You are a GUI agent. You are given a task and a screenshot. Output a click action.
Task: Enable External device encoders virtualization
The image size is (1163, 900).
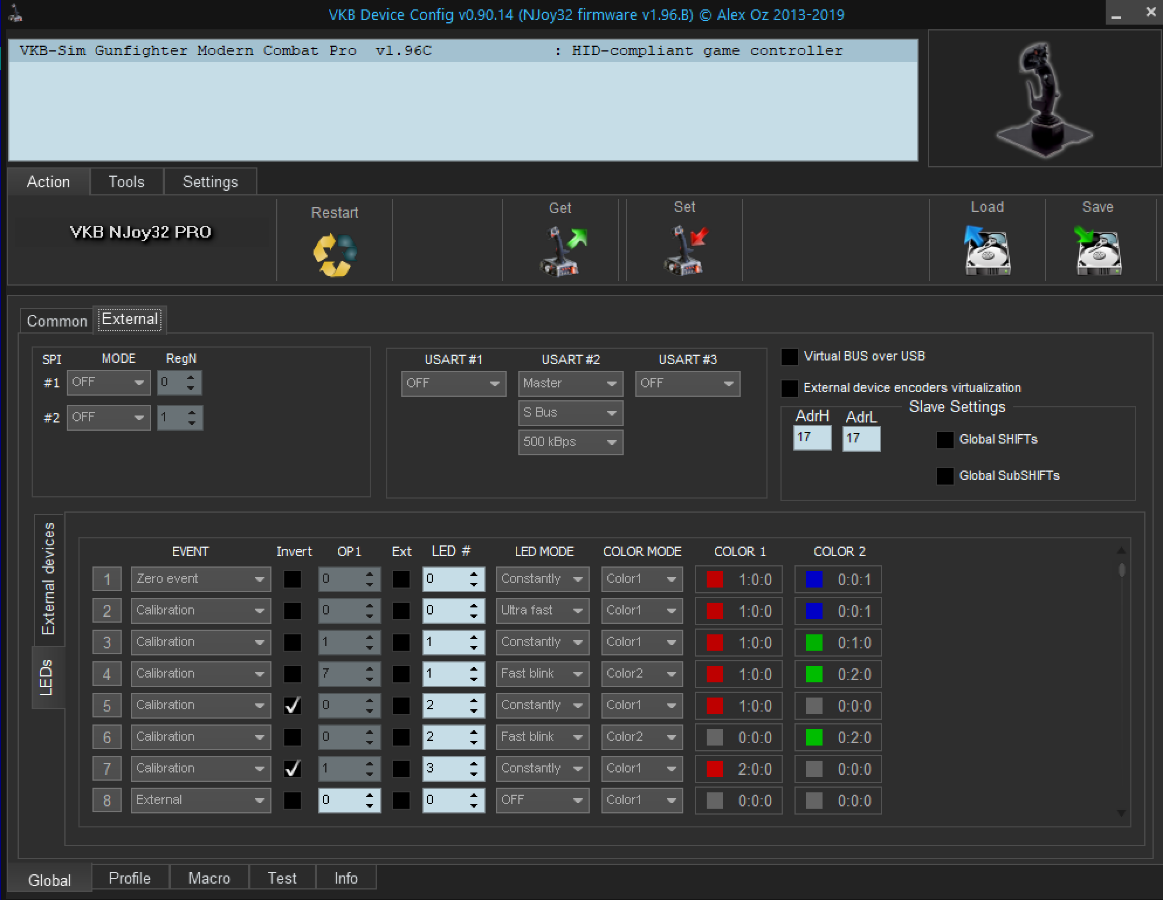(x=791, y=388)
